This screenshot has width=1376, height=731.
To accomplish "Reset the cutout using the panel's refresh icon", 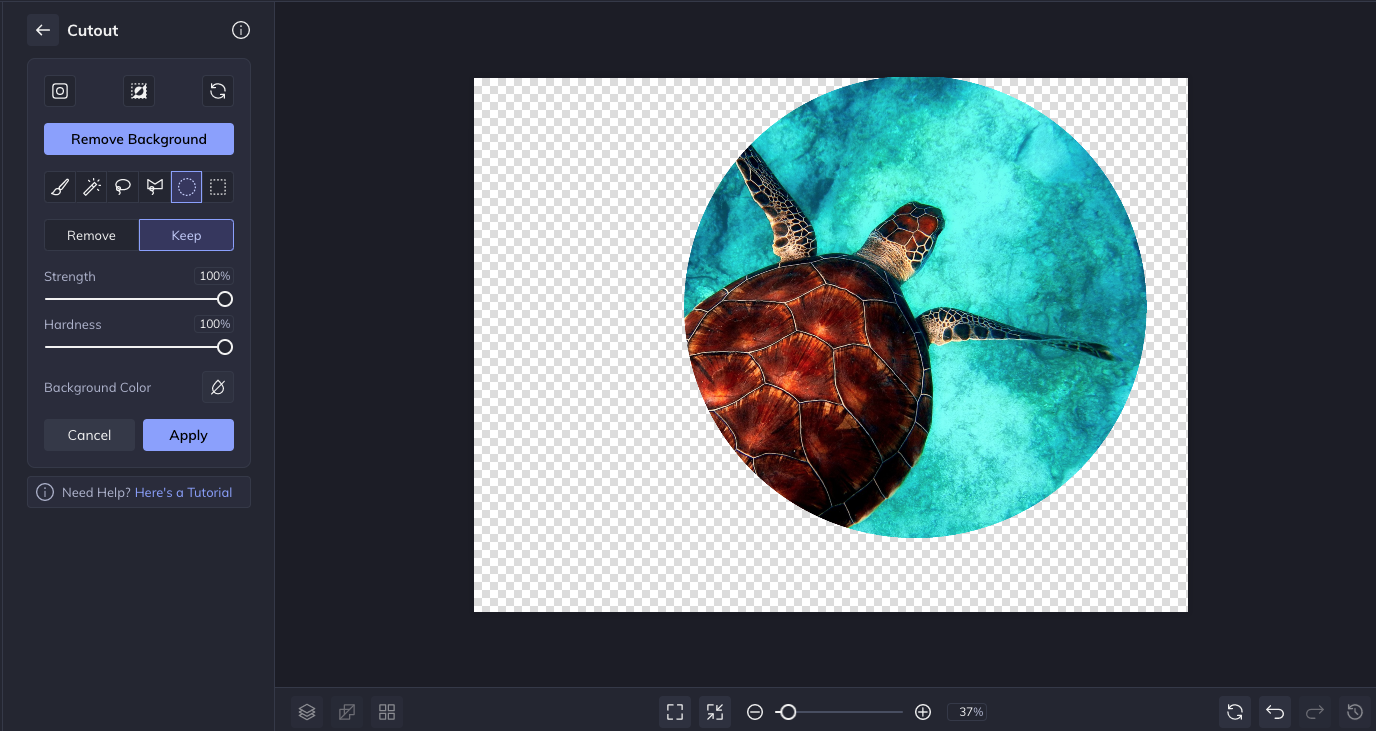I will (x=218, y=91).
